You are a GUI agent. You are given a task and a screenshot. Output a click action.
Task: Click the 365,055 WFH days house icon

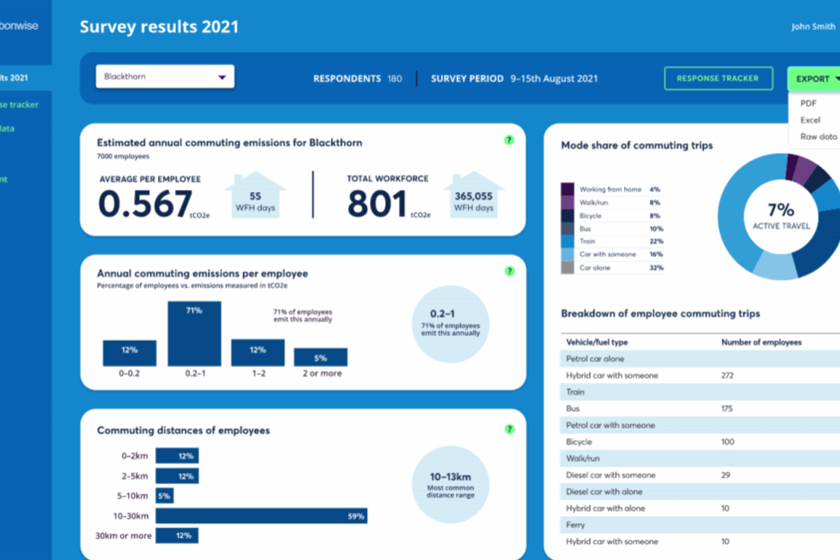pyautogui.click(x=473, y=195)
